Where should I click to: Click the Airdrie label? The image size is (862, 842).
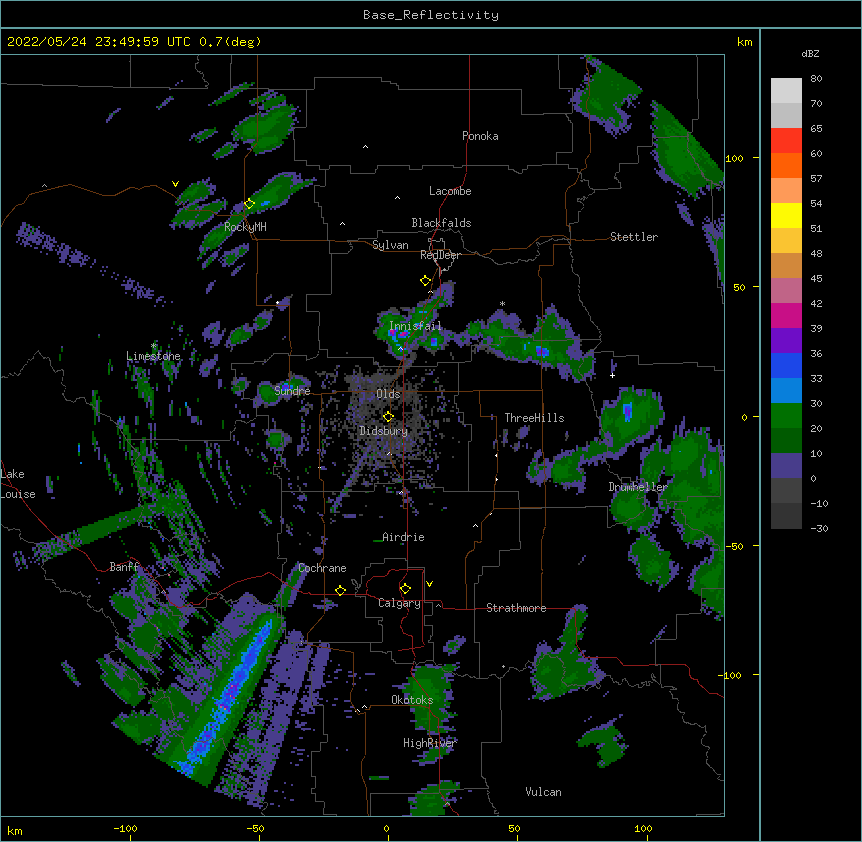(x=403, y=537)
